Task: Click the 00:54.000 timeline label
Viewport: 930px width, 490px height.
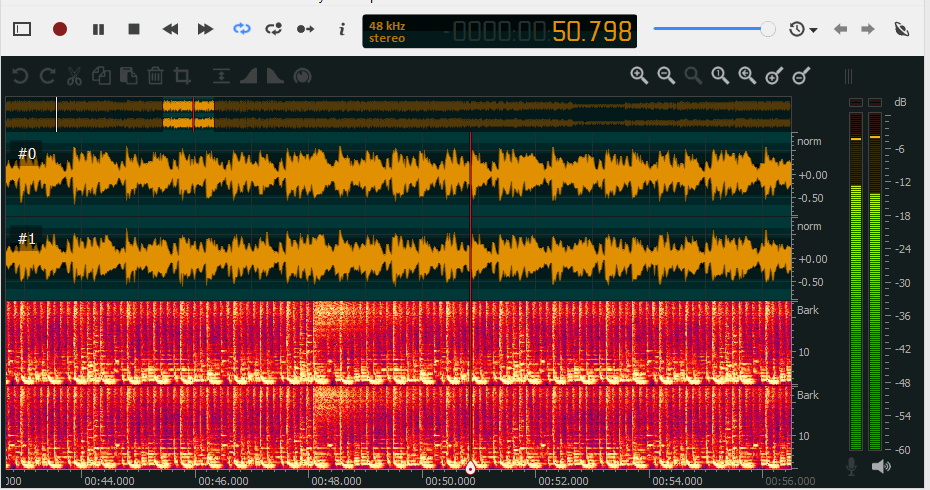Action: (677, 481)
